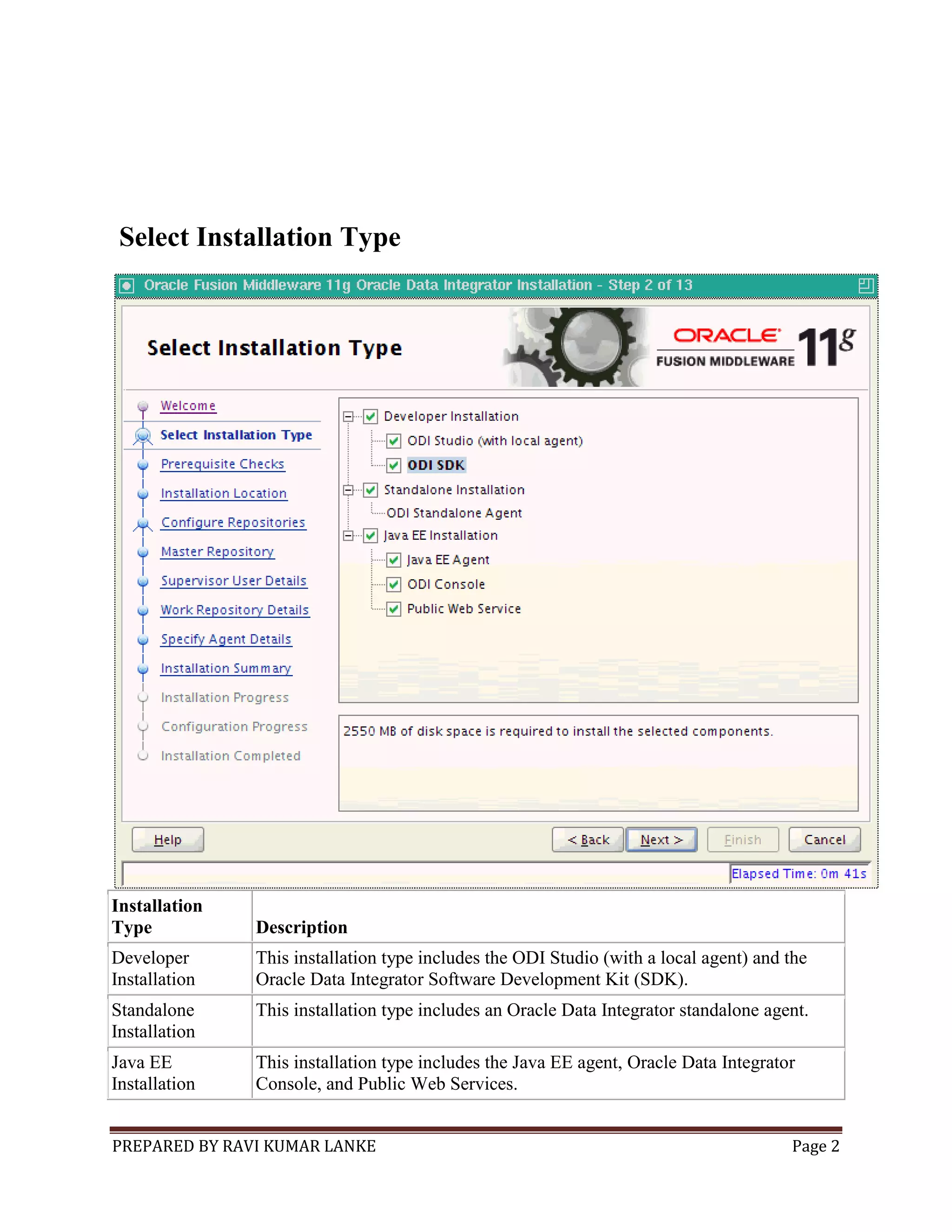Click the Configuration Progress step label
Screen dimensions: 952x1232
pyautogui.click(x=234, y=727)
